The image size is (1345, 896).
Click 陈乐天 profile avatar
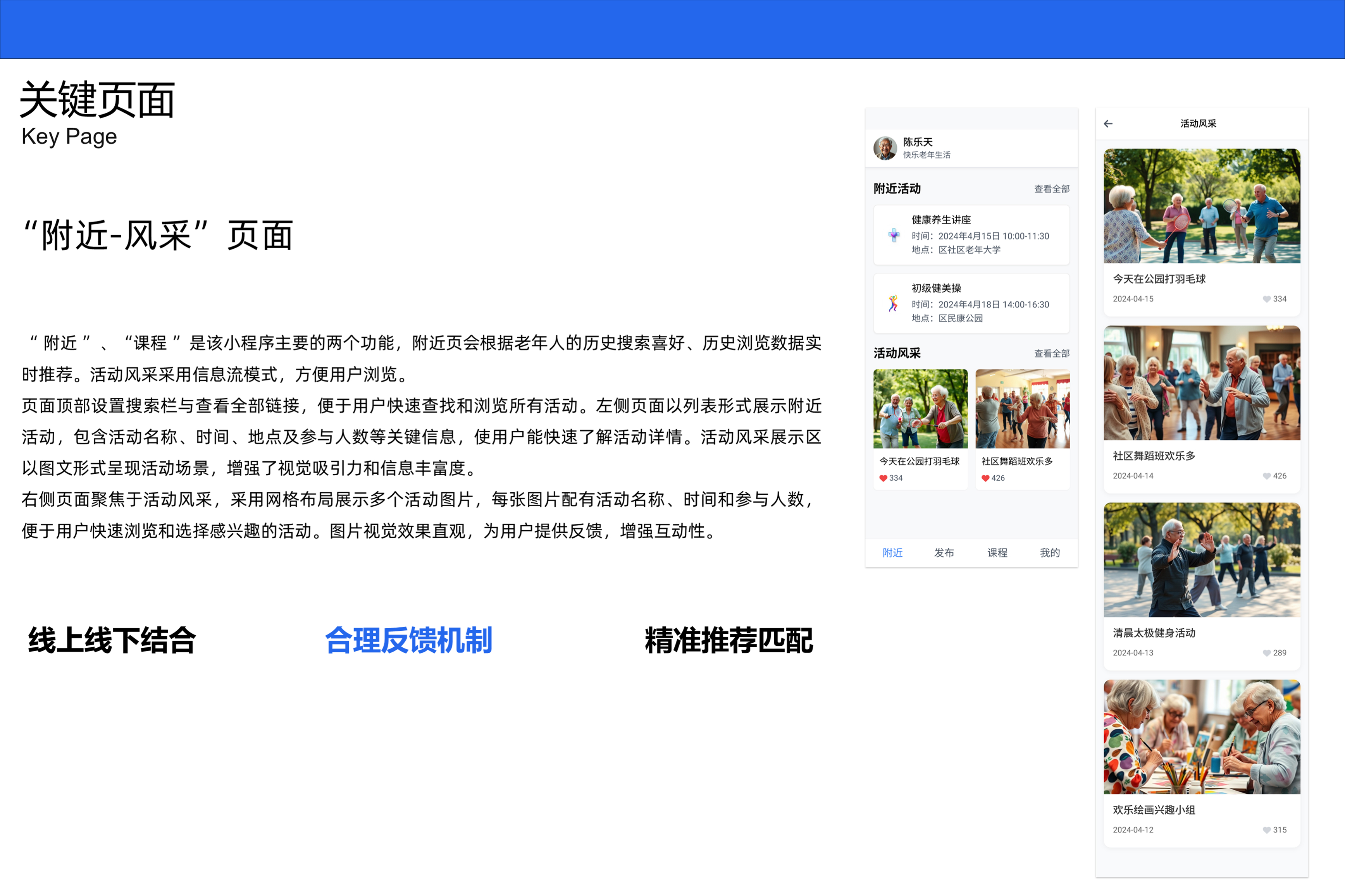tap(885, 148)
